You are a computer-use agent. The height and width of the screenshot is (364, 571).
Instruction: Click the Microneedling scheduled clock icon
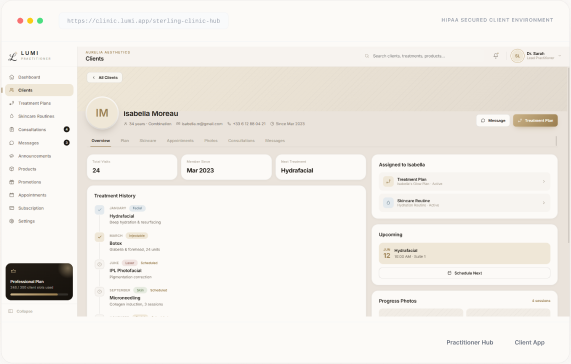click(99, 292)
